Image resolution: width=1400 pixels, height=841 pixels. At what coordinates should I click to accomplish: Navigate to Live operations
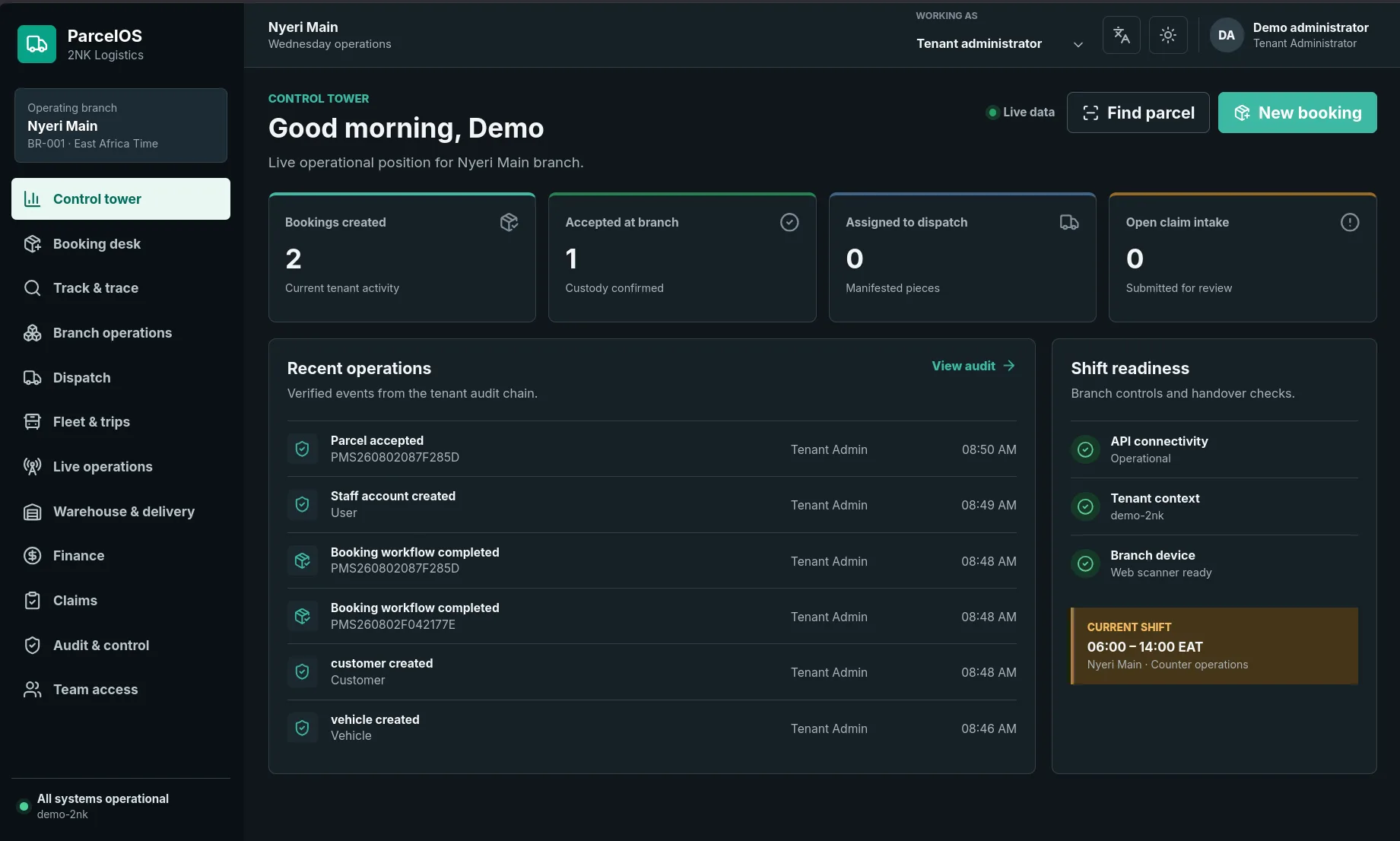point(121,467)
